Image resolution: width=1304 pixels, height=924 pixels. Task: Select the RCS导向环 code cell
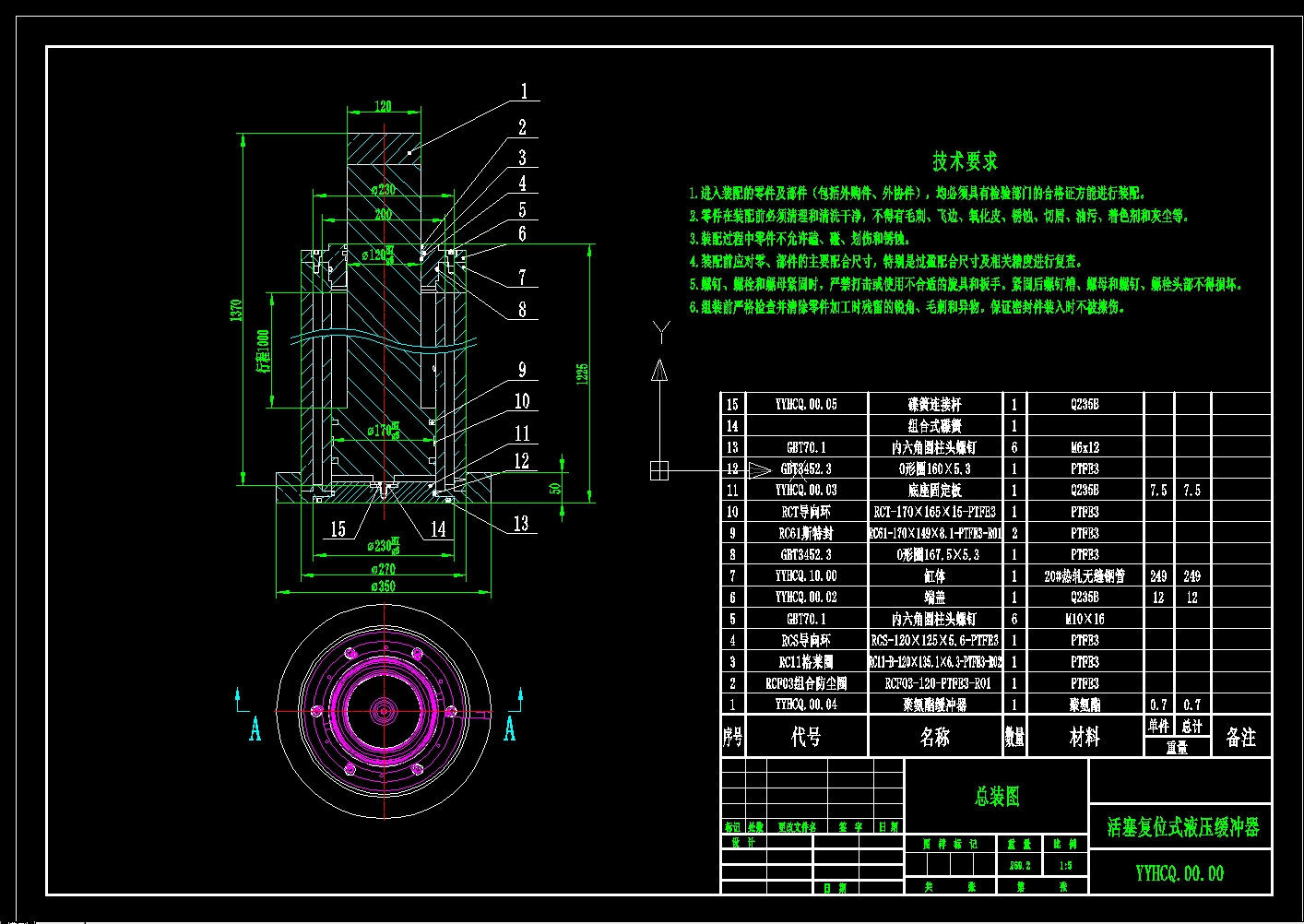pos(806,640)
